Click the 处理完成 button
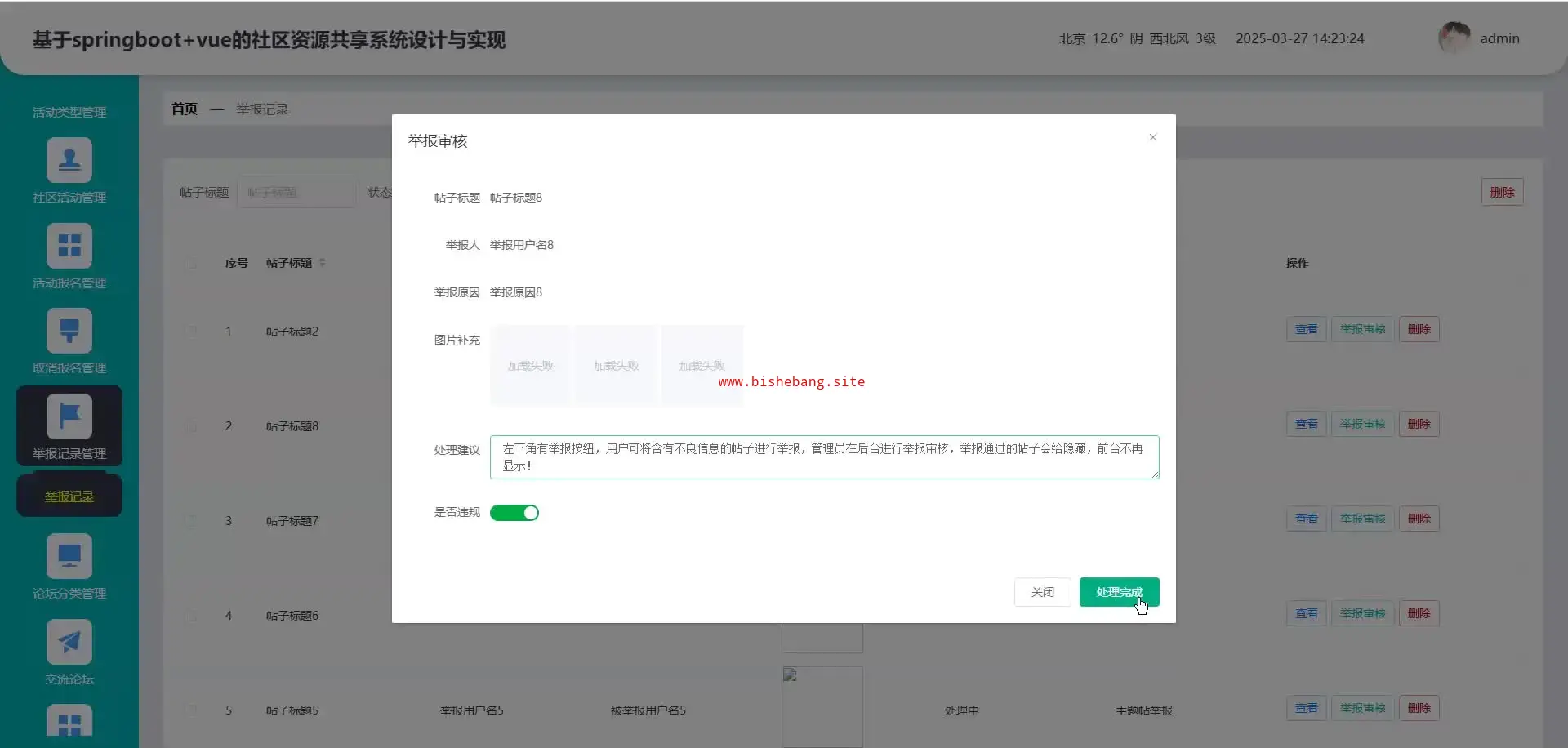Viewport: 1568px width, 748px height. click(1119, 592)
